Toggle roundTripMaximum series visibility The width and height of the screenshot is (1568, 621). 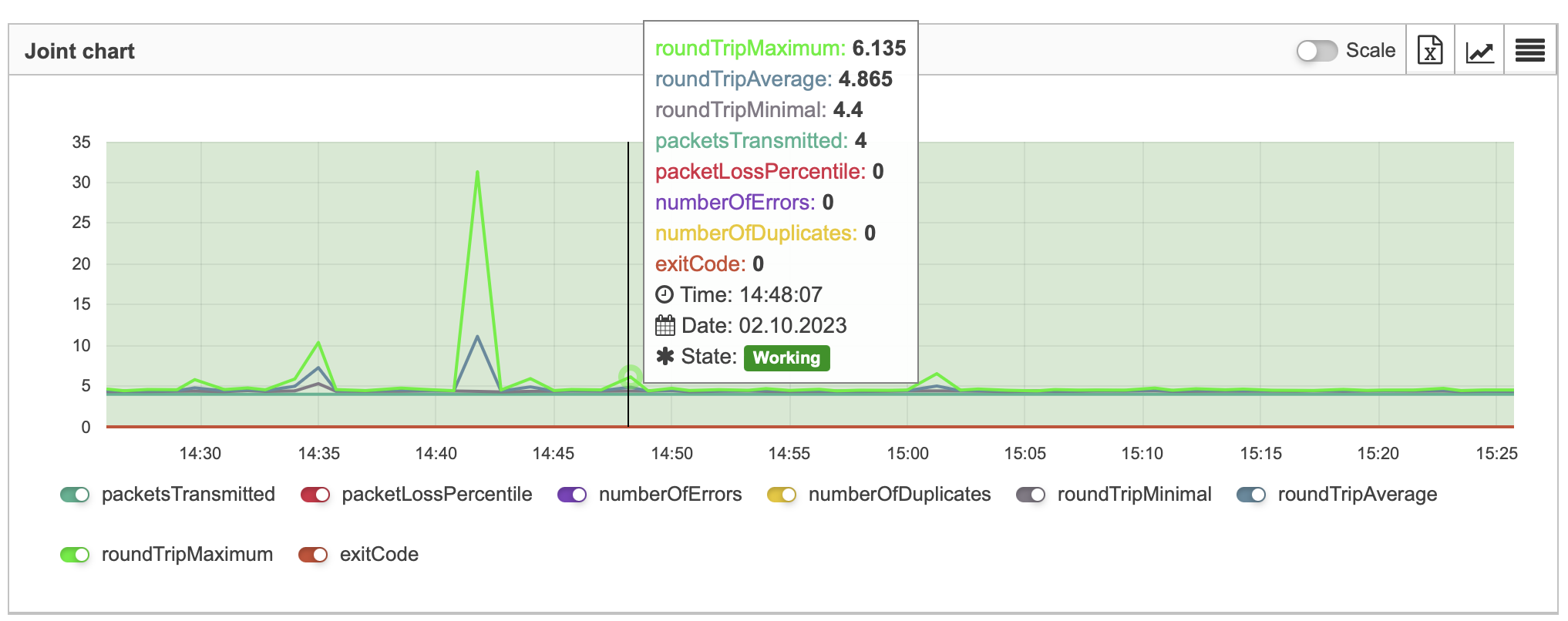(x=75, y=555)
